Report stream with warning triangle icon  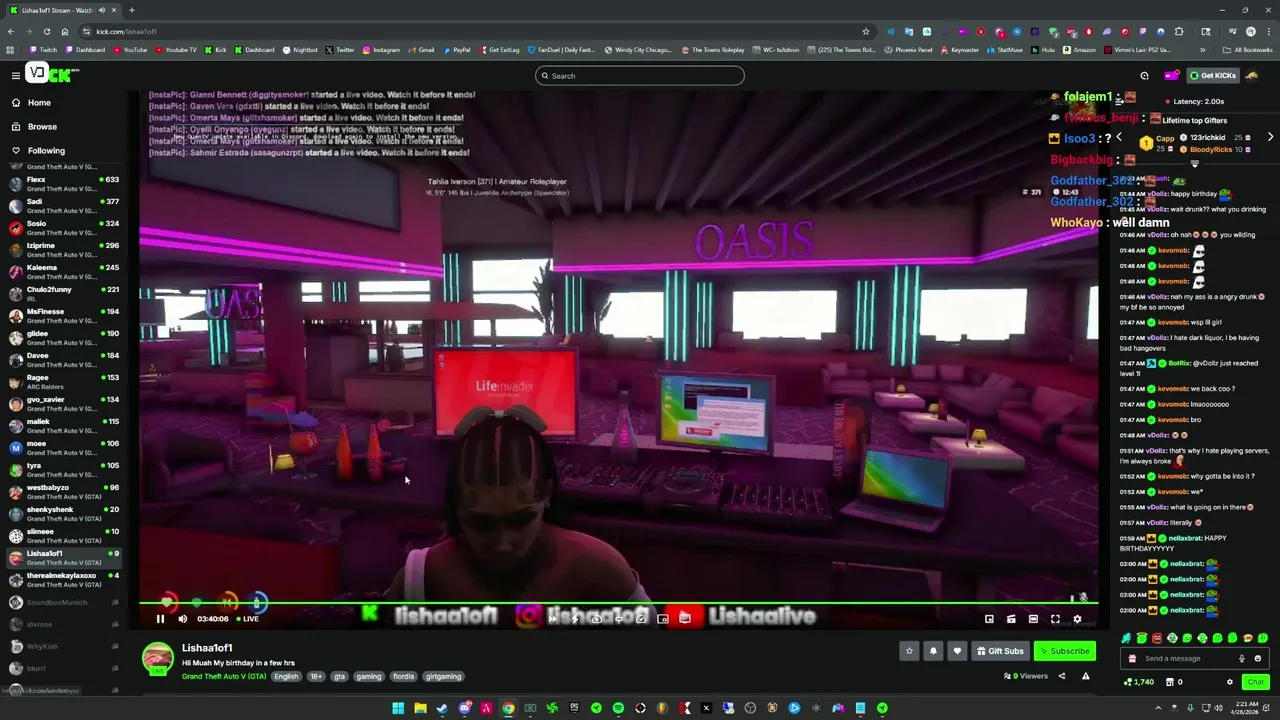click(x=1085, y=676)
